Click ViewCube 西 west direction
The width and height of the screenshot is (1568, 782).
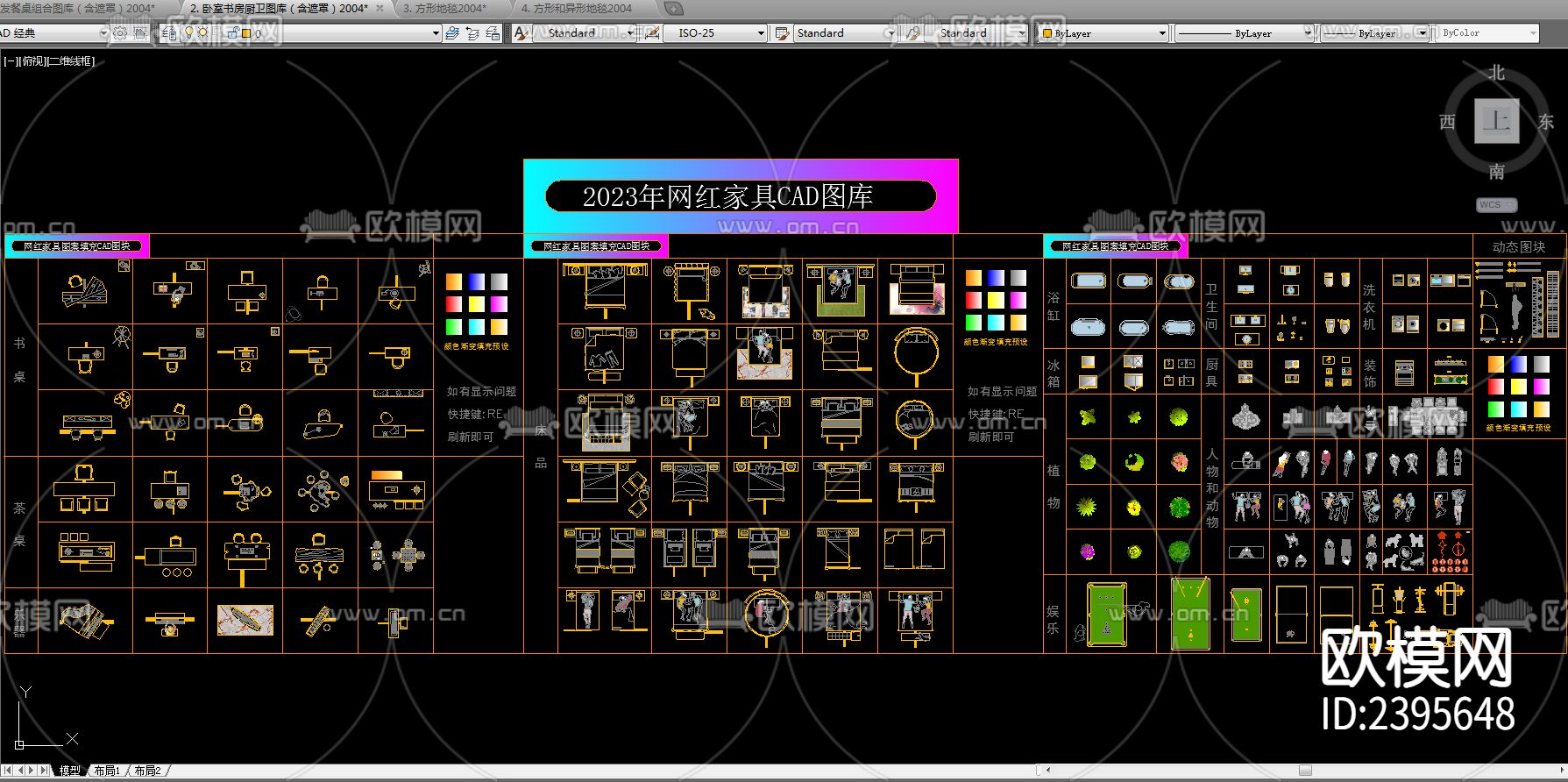(x=1448, y=122)
